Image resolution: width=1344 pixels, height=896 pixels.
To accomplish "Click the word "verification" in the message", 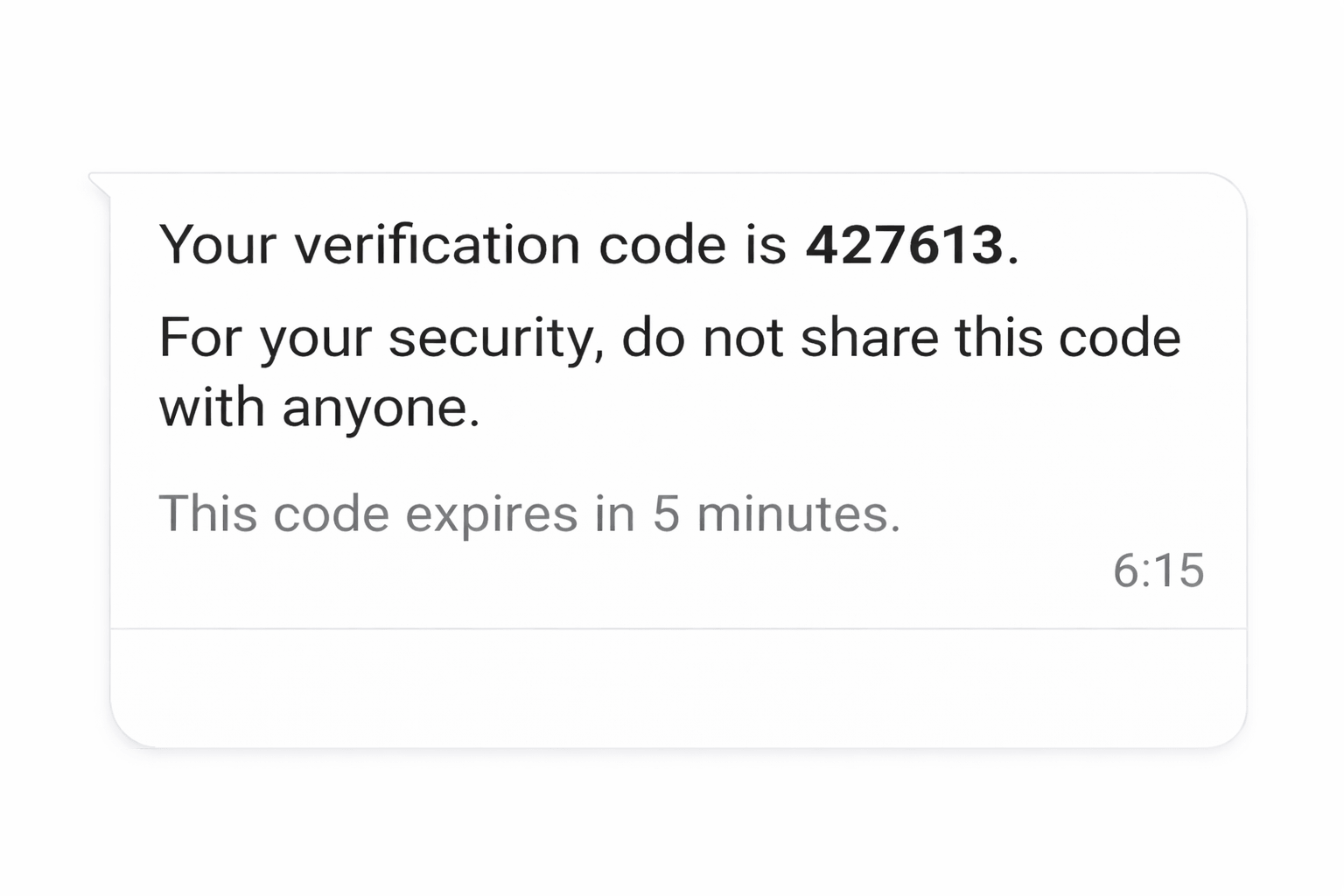I will pos(437,245).
